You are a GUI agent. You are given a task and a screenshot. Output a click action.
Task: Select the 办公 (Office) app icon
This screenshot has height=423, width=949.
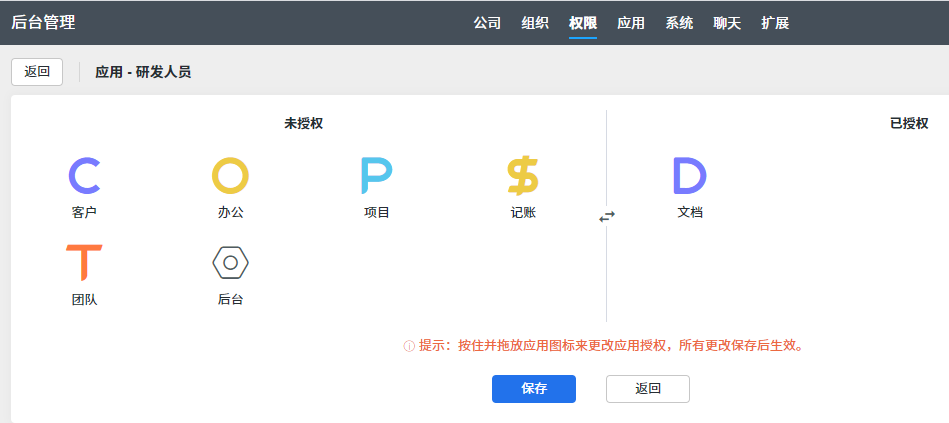230,176
